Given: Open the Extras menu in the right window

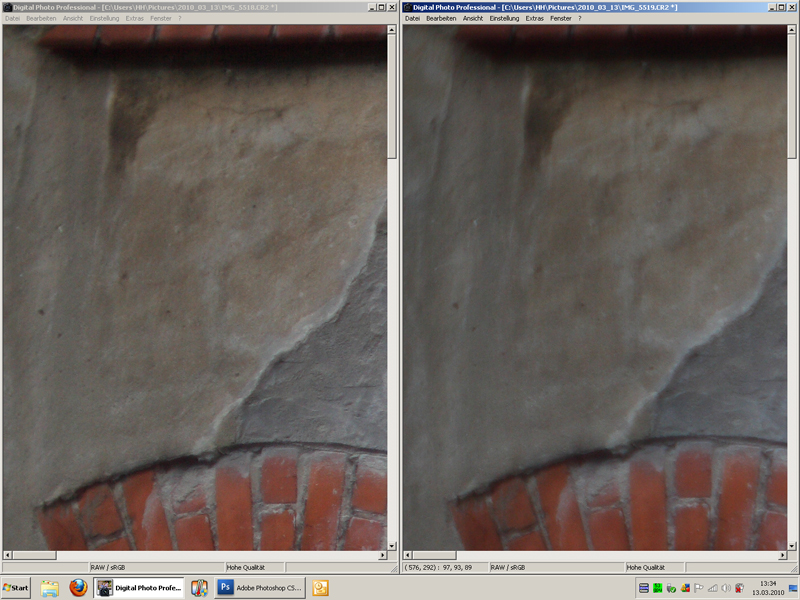Looking at the screenshot, I should 535,19.
